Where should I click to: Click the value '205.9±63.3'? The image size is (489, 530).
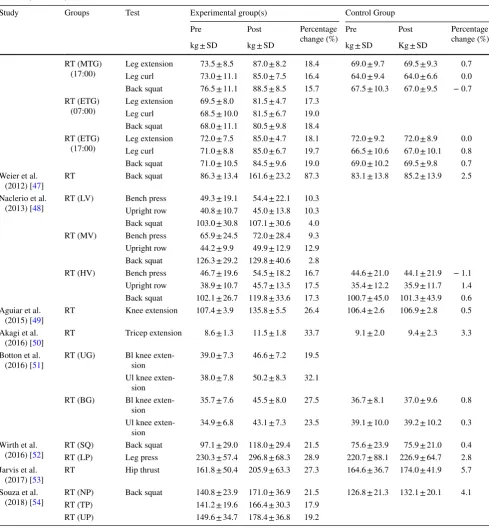[269, 470]
